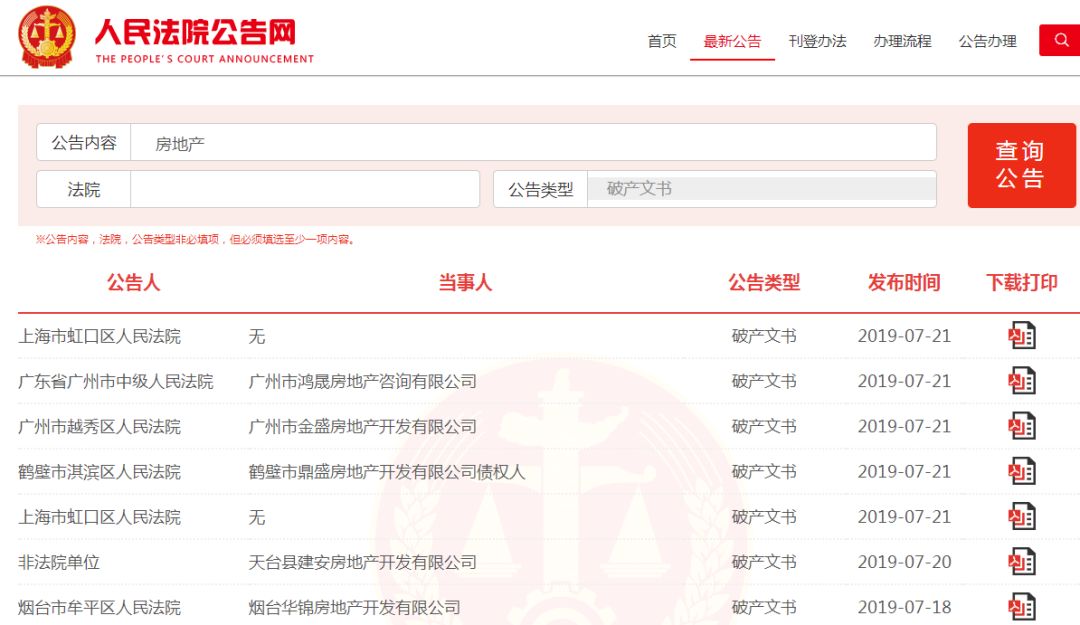Select 鹤壁市淇滨区人民法院 in the list
The width and height of the screenshot is (1080, 625).
tap(99, 472)
